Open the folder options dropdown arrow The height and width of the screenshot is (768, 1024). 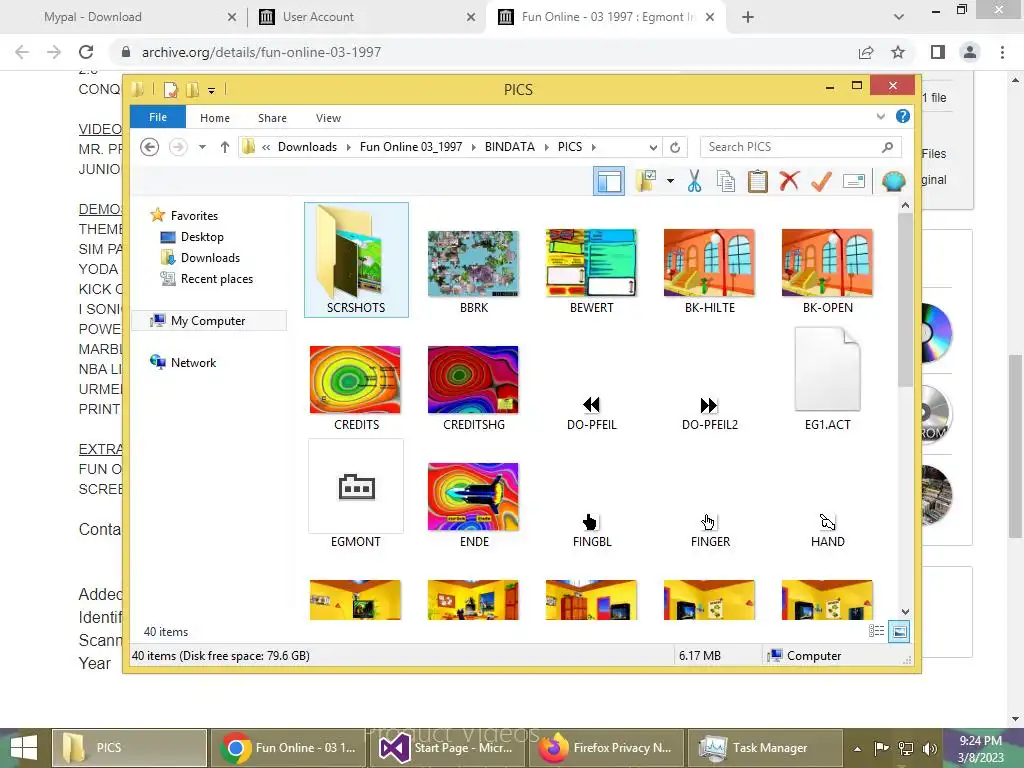(x=670, y=181)
